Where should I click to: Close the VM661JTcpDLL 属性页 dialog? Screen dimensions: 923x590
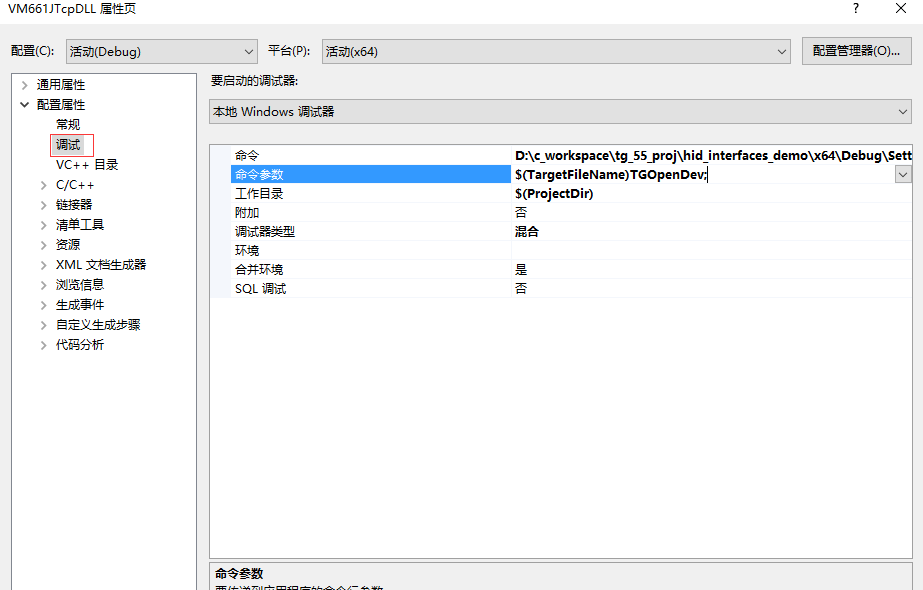[x=901, y=8]
